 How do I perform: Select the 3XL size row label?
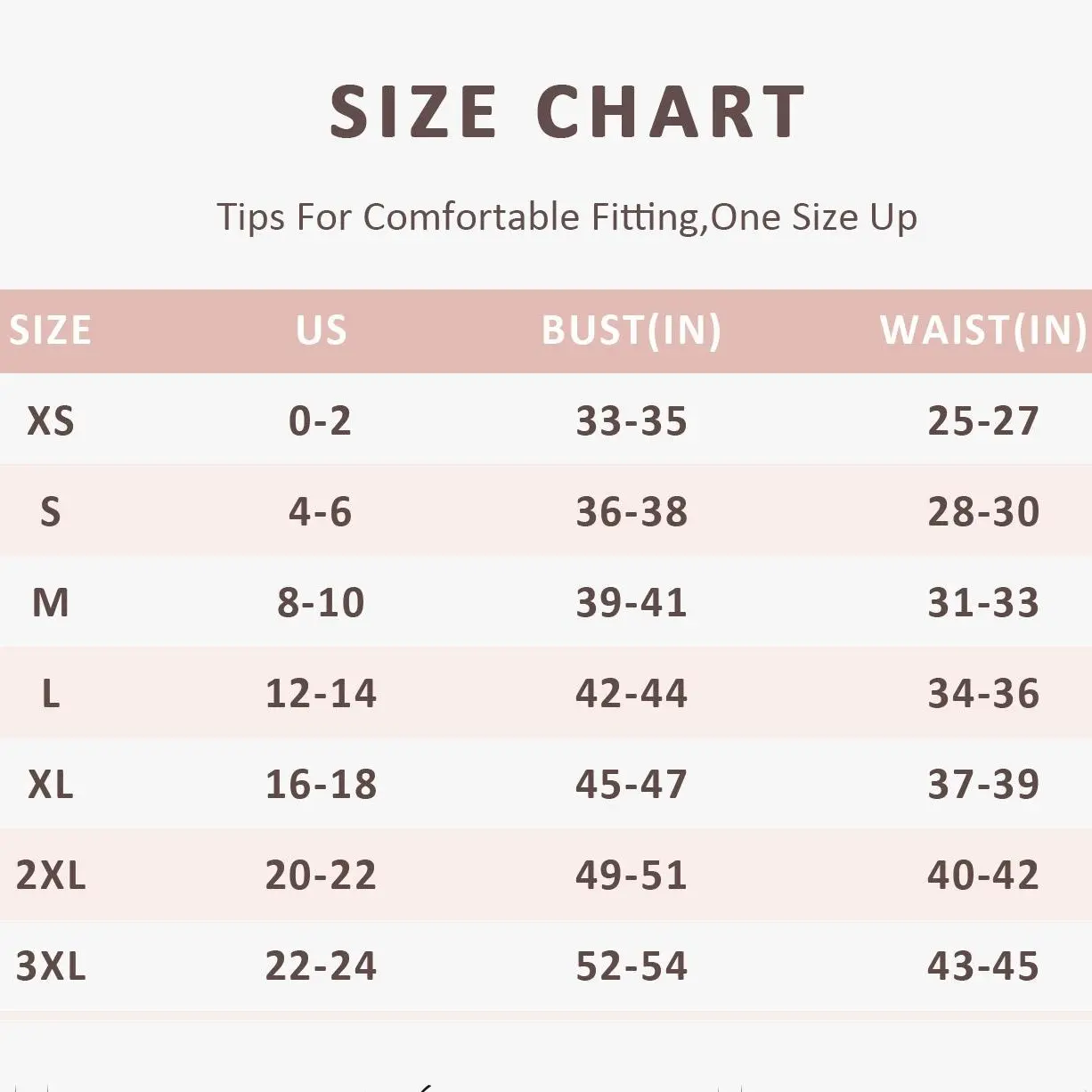(51, 966)
